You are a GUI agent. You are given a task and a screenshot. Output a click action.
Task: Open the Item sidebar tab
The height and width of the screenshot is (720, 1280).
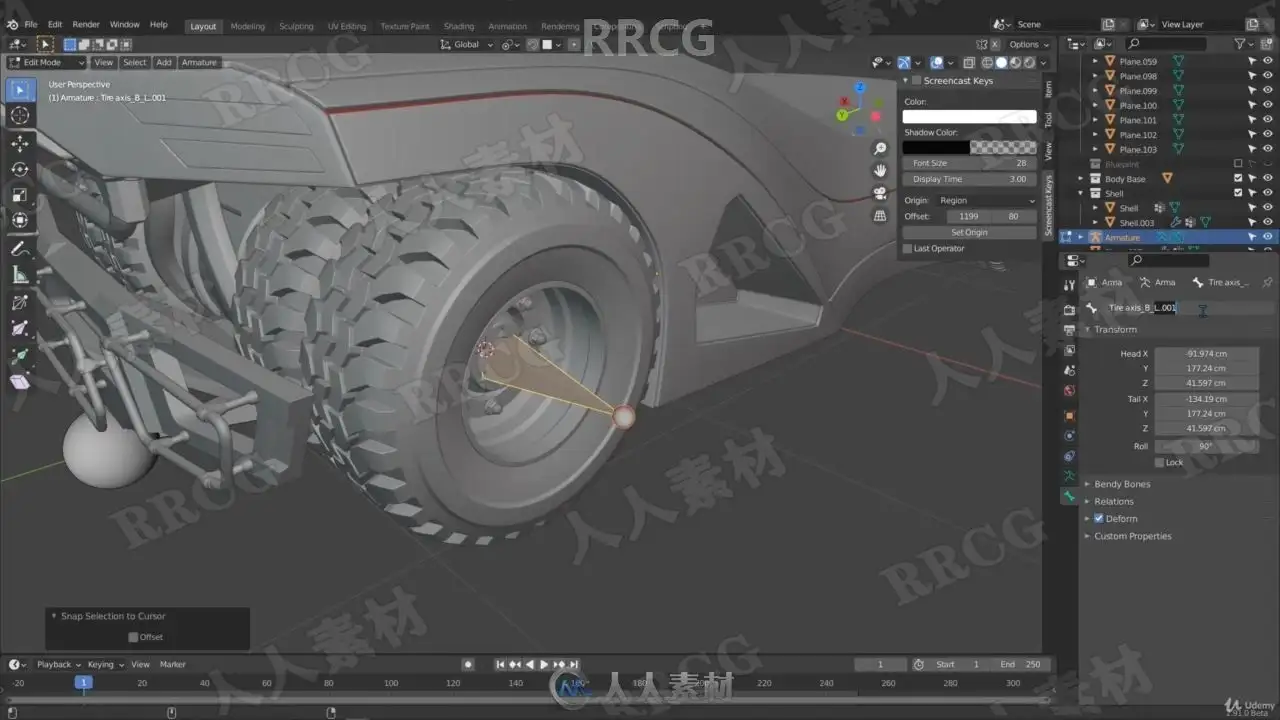(1048, 89)
